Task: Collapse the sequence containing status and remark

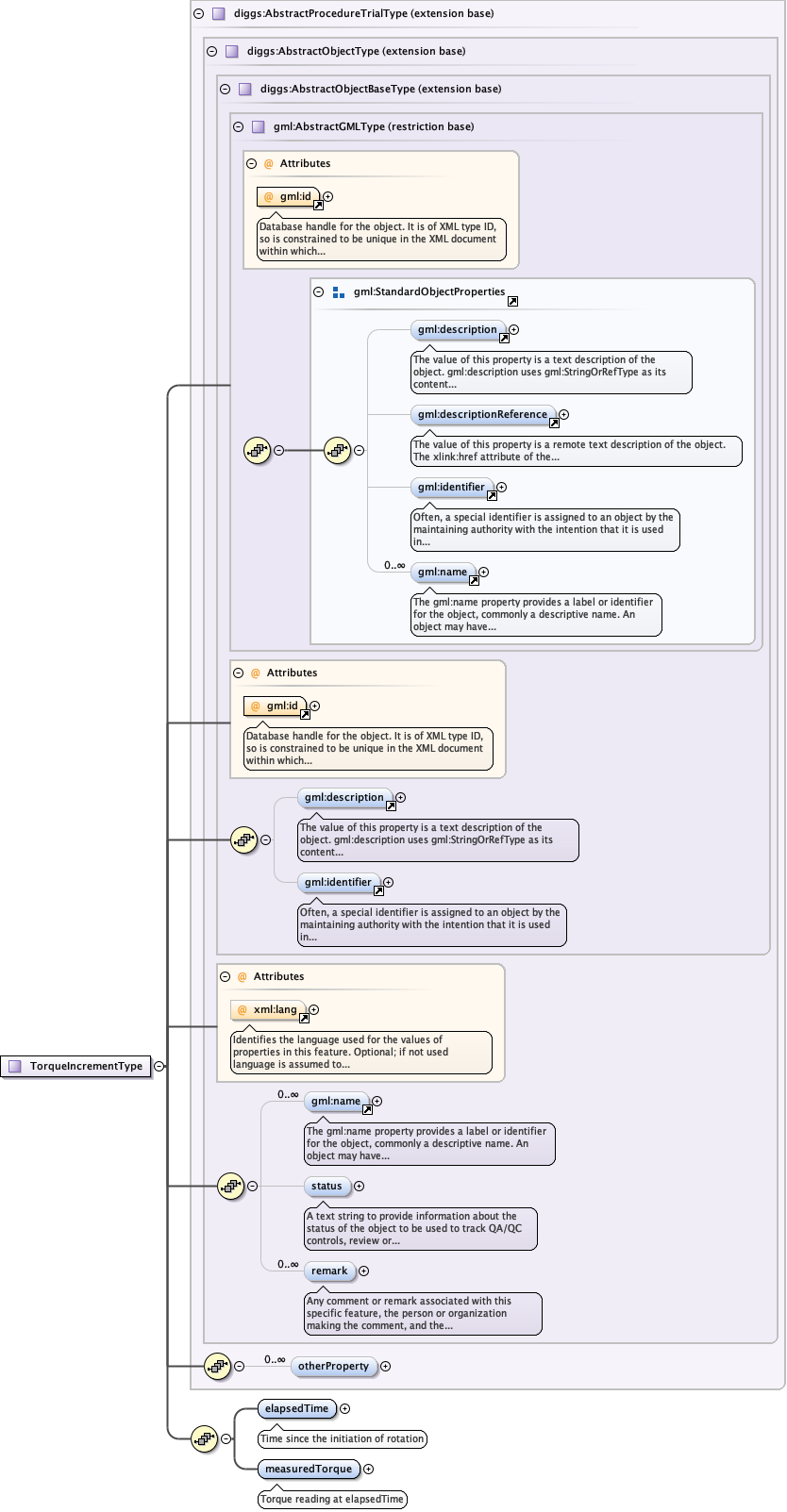Action: tap(252, 1187)
